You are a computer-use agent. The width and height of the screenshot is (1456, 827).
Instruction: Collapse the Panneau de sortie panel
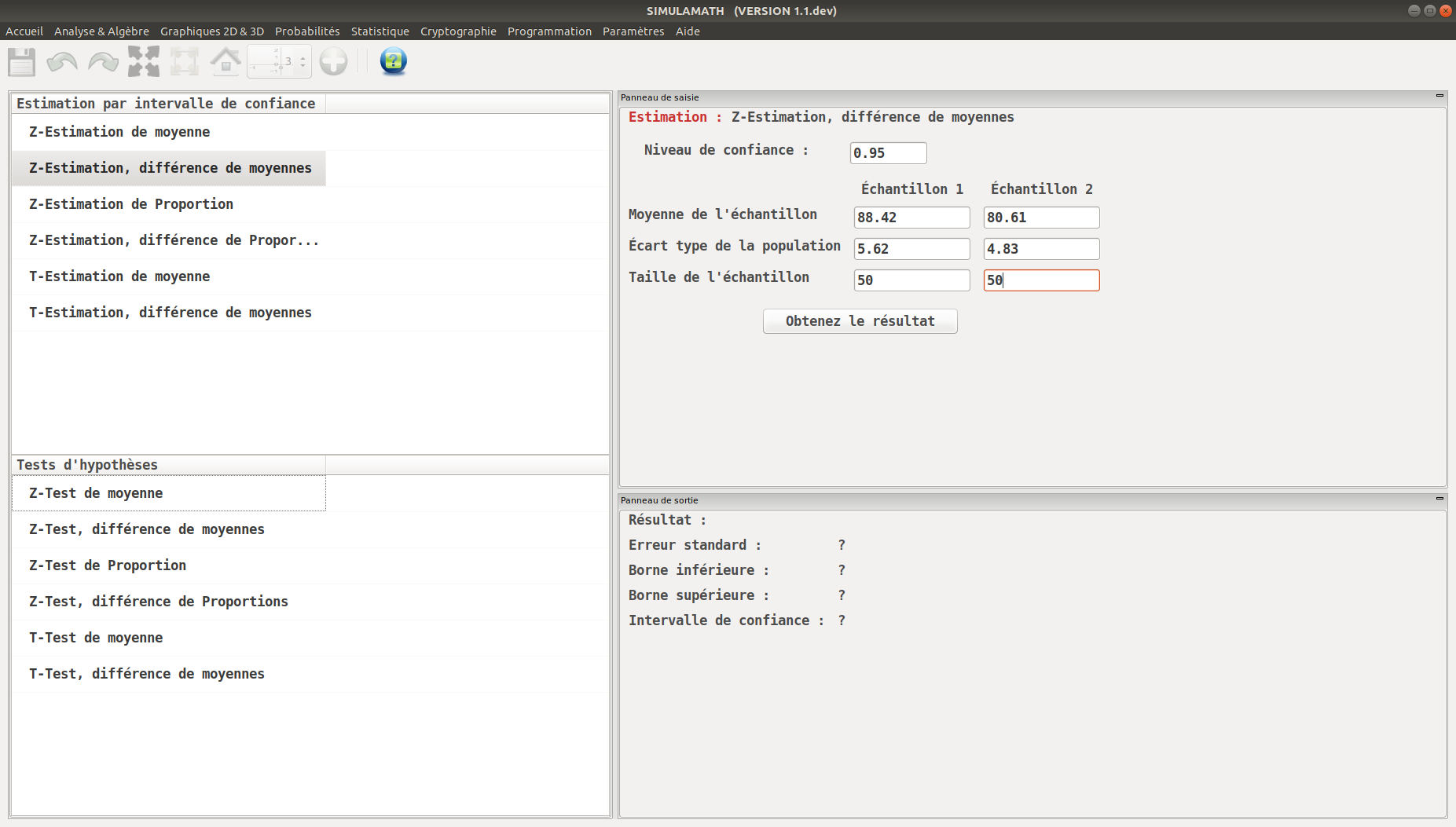(x=1439, y=499)
